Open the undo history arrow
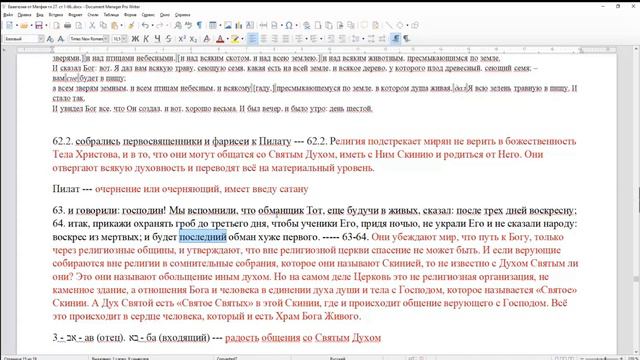 click(153, 25)
